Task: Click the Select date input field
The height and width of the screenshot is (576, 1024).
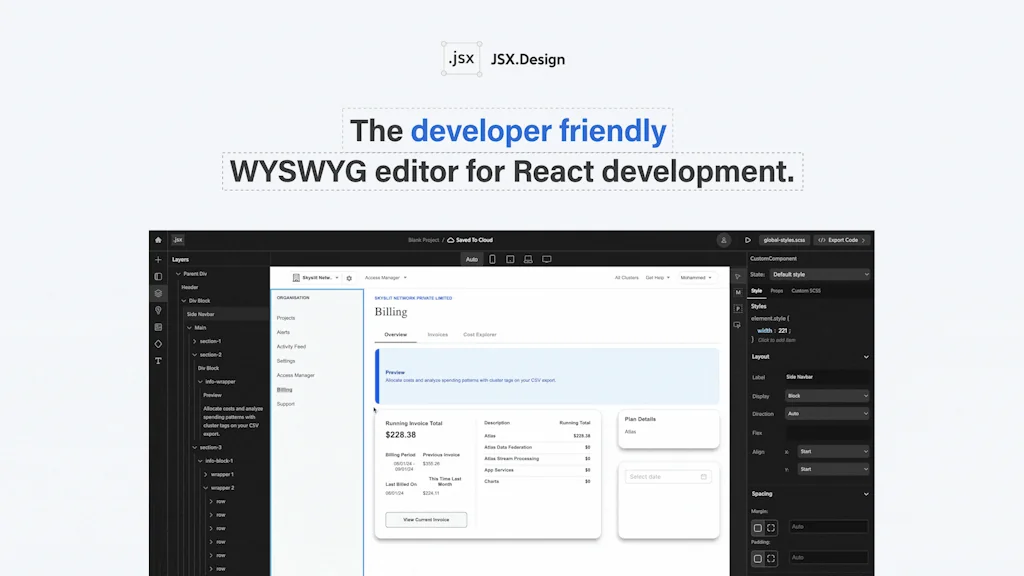Action: pyautogui.click(x=666, y=477)
